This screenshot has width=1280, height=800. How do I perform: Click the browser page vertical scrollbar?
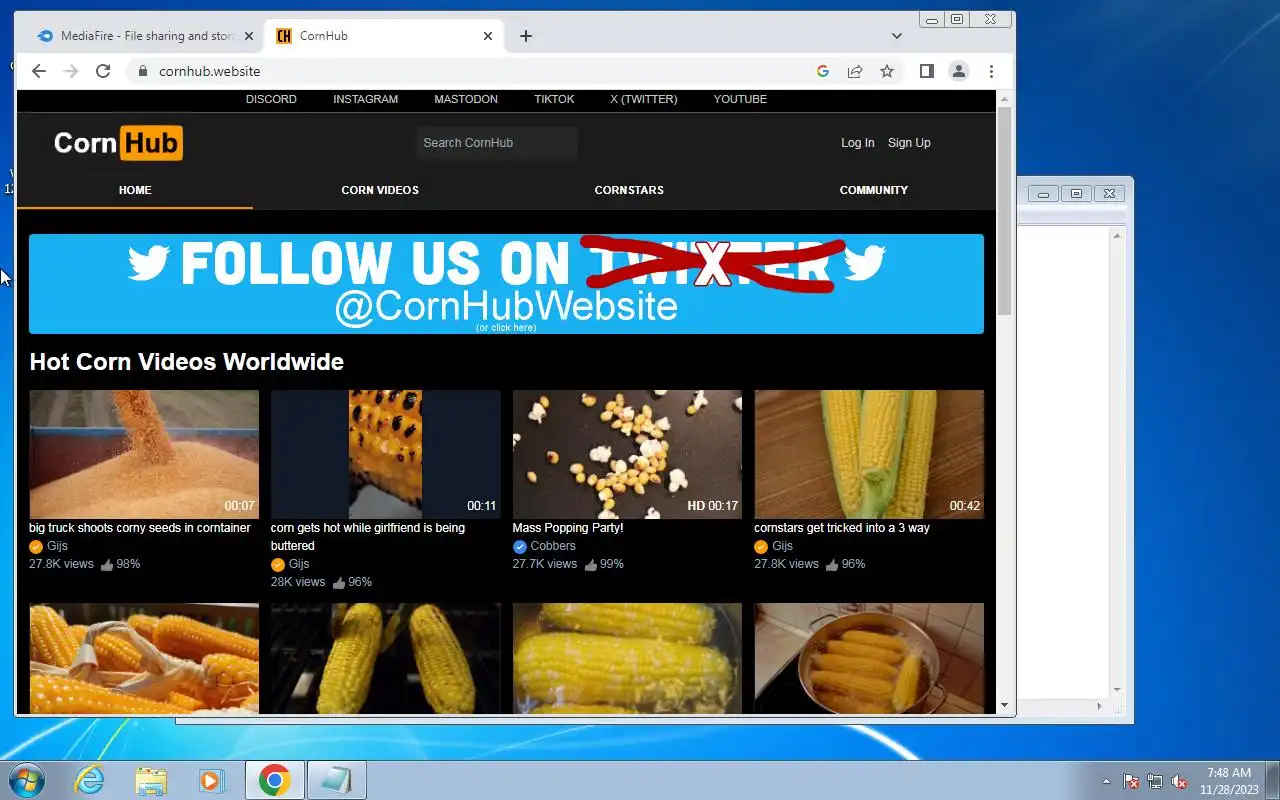click(x=1005, y=210)
